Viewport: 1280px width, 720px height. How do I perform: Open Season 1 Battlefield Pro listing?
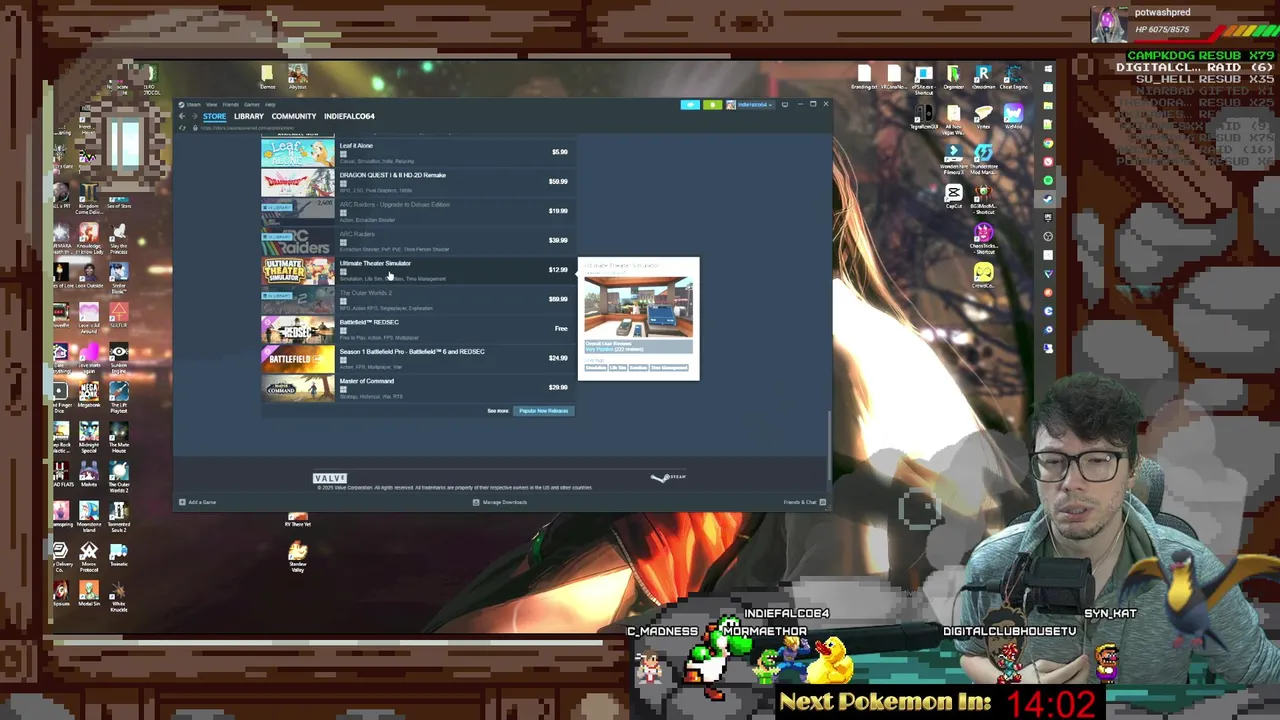416,358
